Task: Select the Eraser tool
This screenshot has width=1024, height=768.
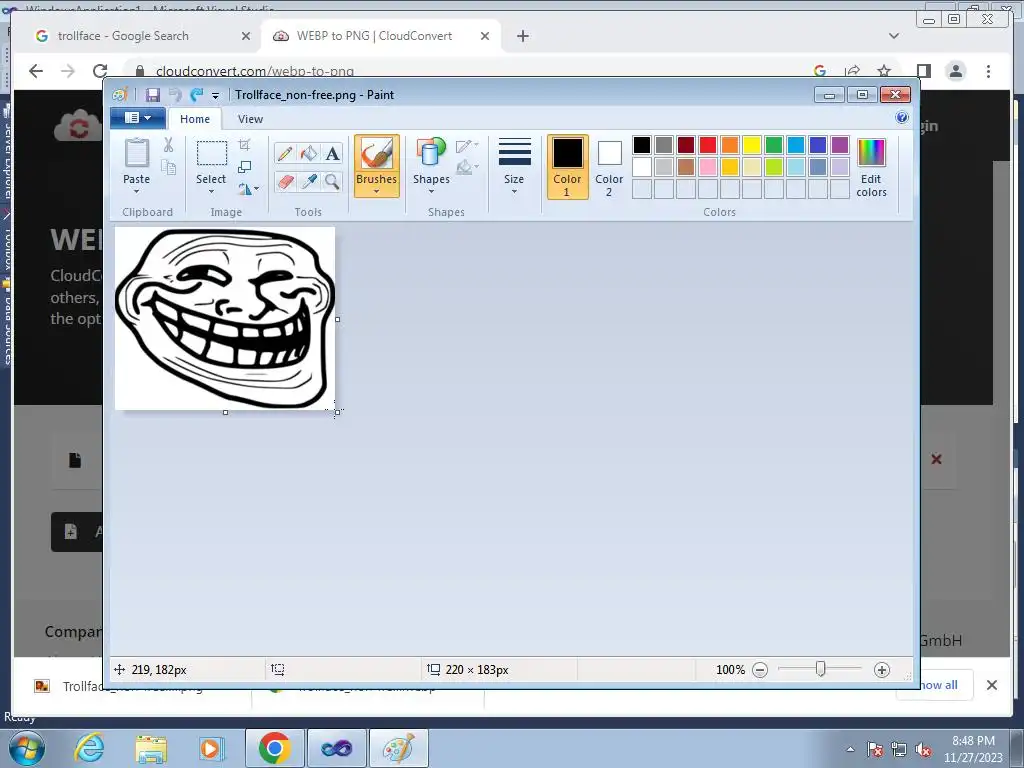Action: pos(285,181)
